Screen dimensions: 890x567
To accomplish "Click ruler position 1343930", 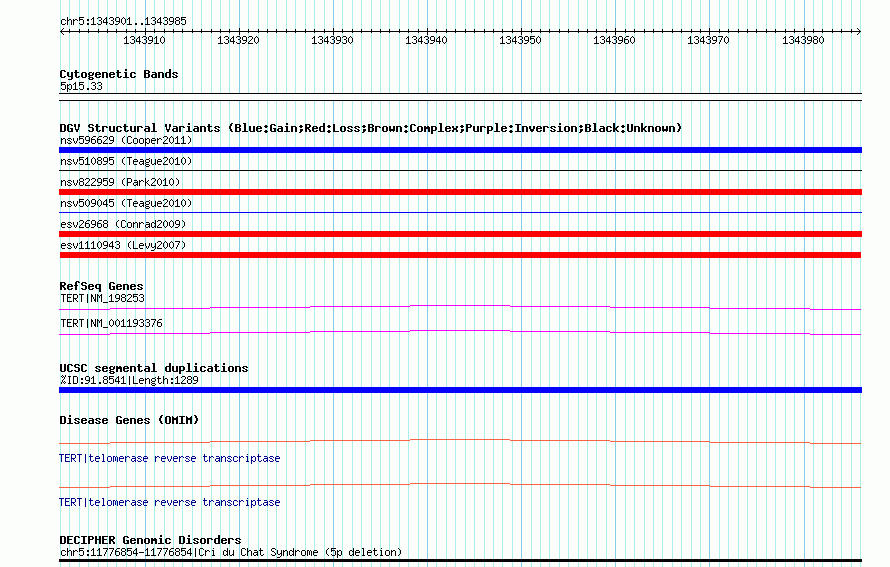I will click(x=332, y=40).
